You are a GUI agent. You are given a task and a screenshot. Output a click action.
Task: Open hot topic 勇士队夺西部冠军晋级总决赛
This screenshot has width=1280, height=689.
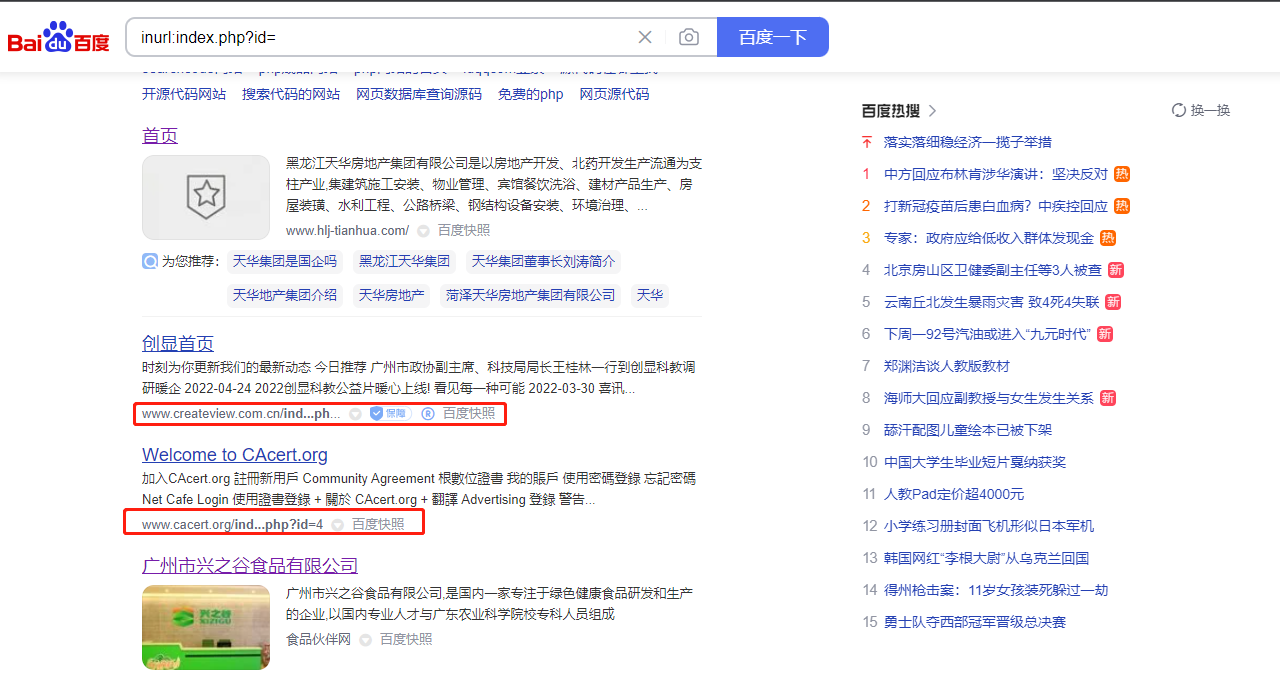coord(975,622)
